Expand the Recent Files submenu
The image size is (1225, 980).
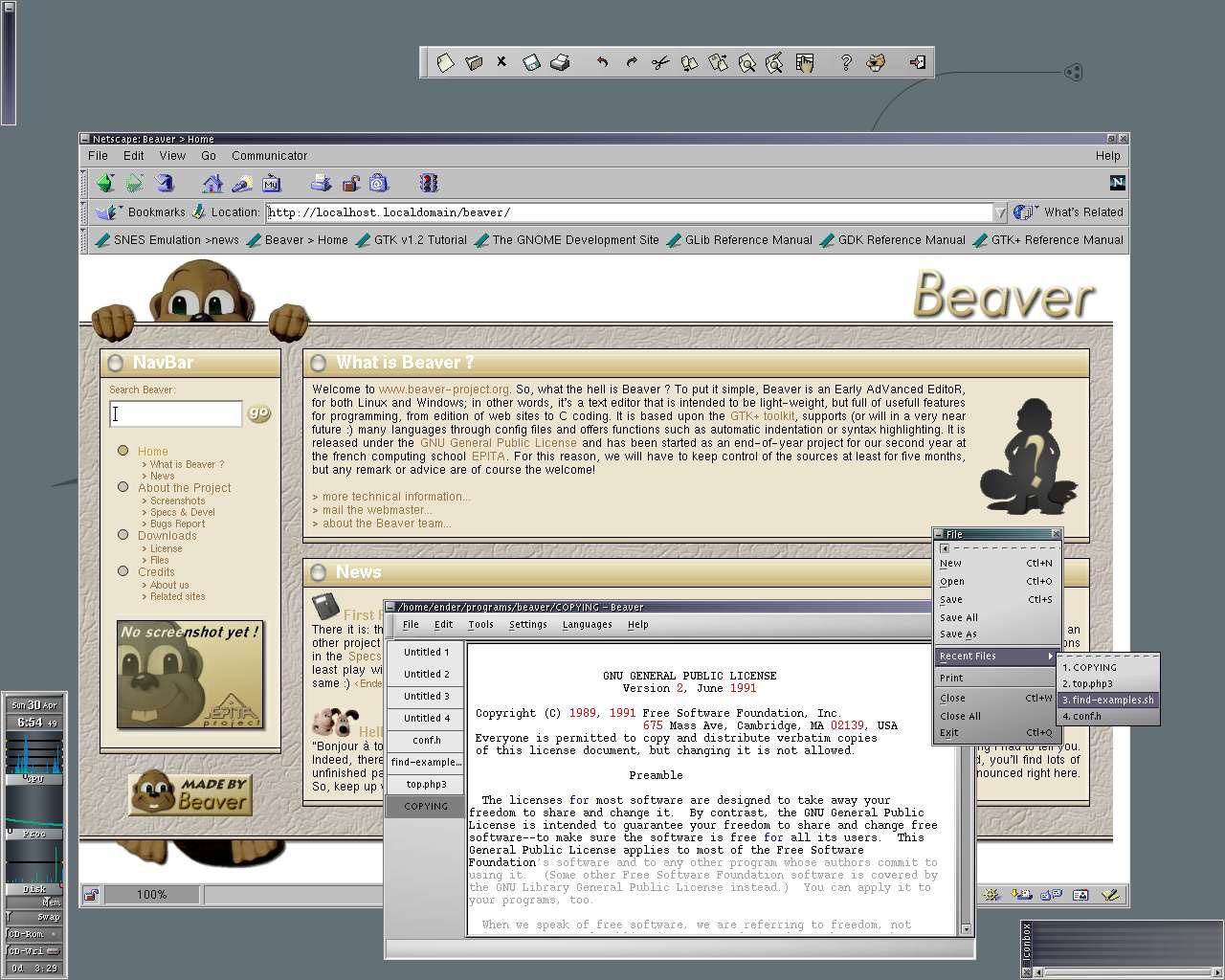click(x=995, y=657)
